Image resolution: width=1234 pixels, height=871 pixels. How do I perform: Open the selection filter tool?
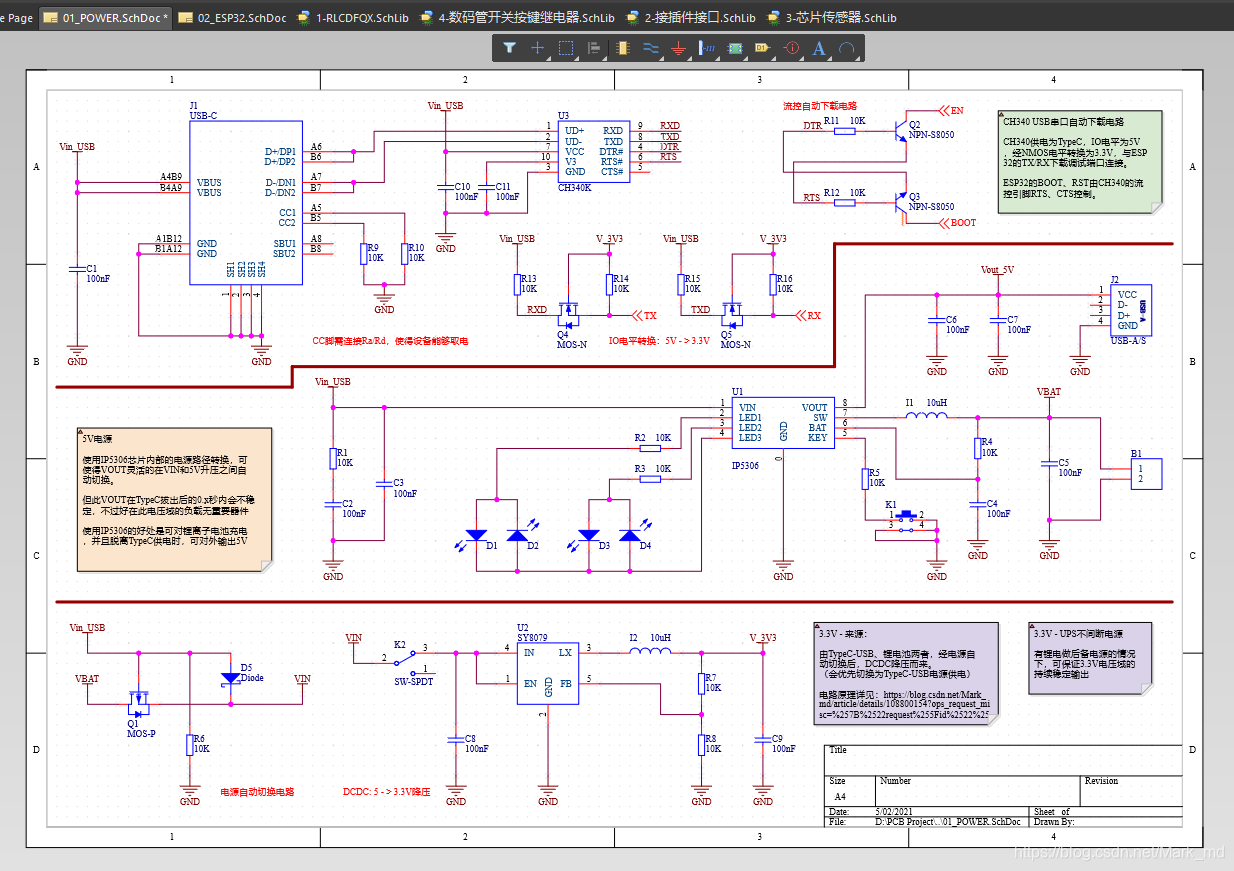(509, 48)
